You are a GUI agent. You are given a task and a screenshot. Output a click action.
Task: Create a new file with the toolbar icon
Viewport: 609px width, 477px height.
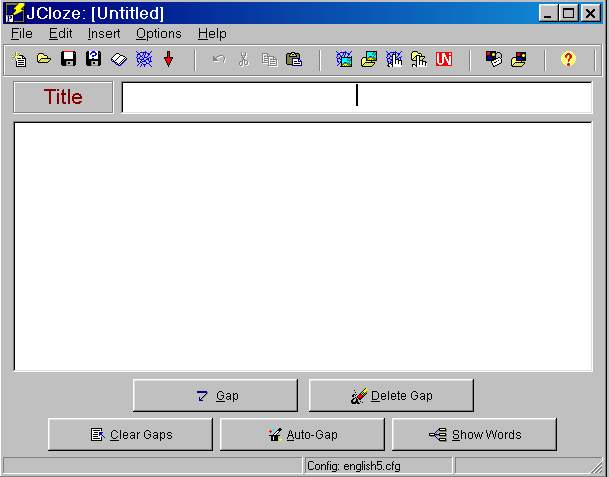tap(19, 59)
